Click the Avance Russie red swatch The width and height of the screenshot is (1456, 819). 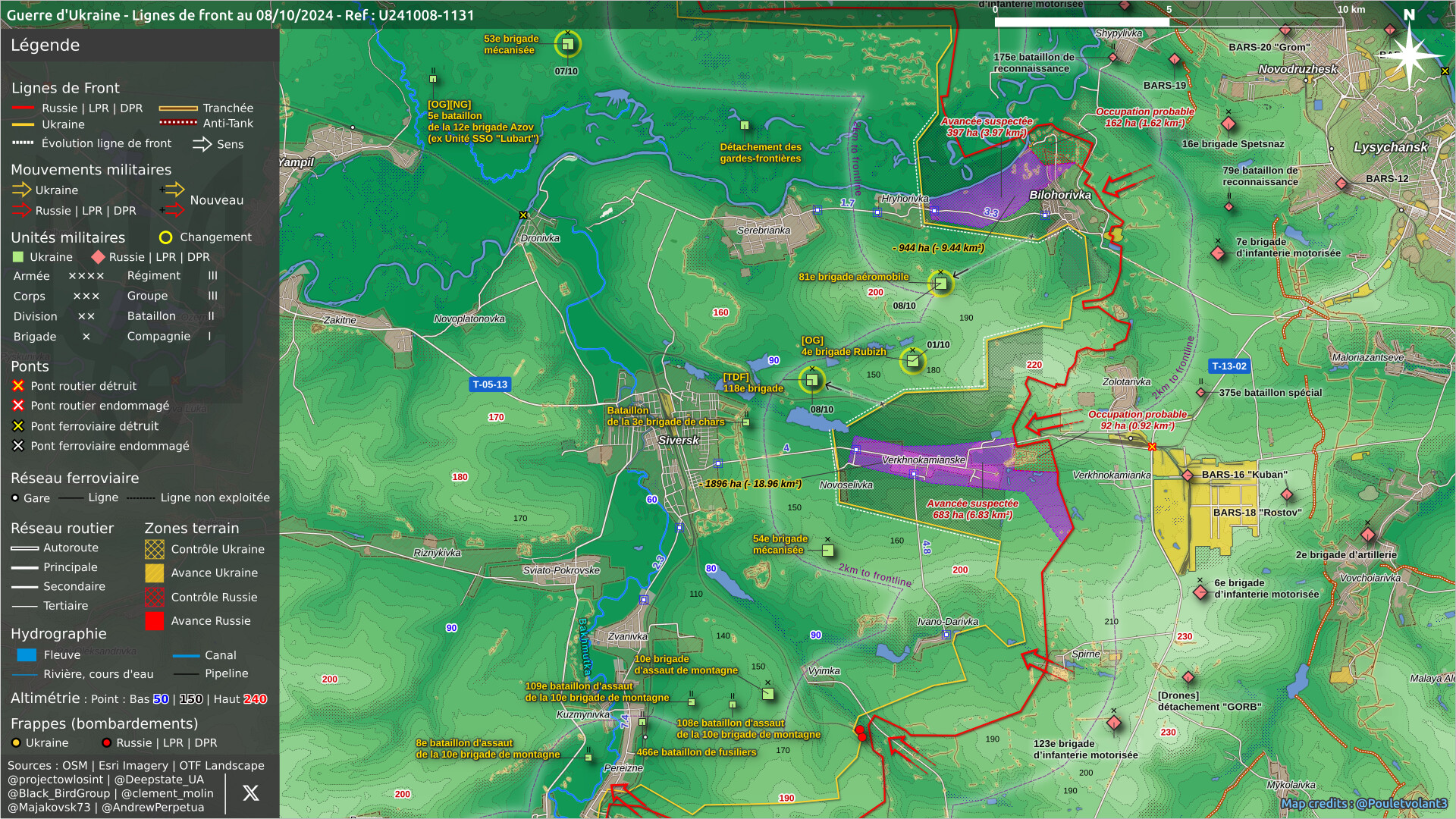pos(155,621)
